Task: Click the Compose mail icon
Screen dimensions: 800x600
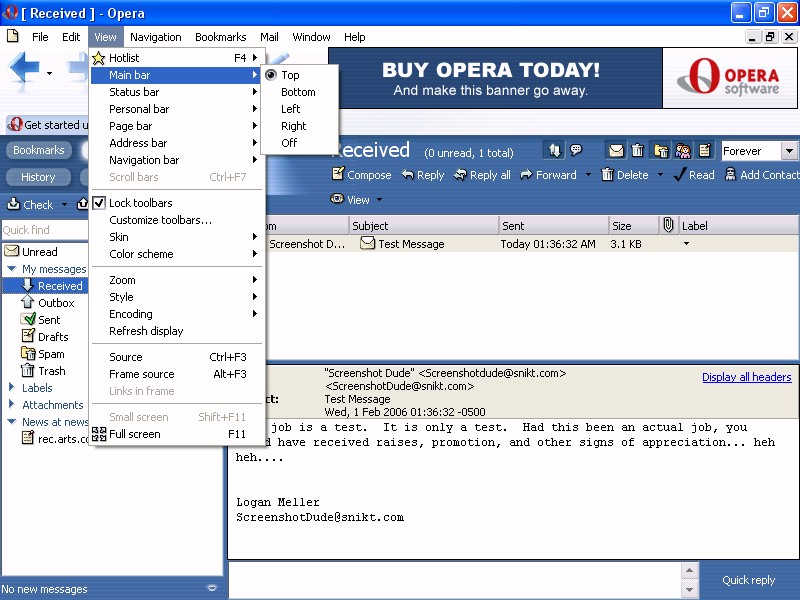Action: click(x=338, y=175)
